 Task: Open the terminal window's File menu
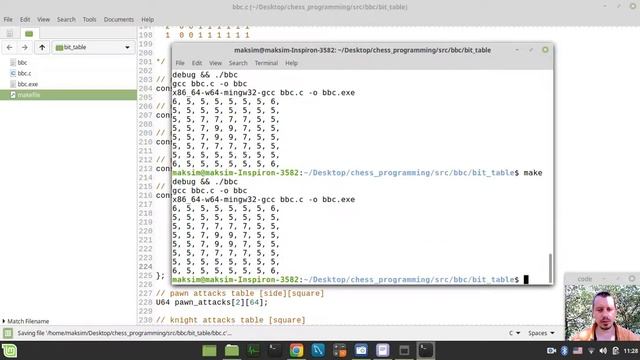pos(180,63)
